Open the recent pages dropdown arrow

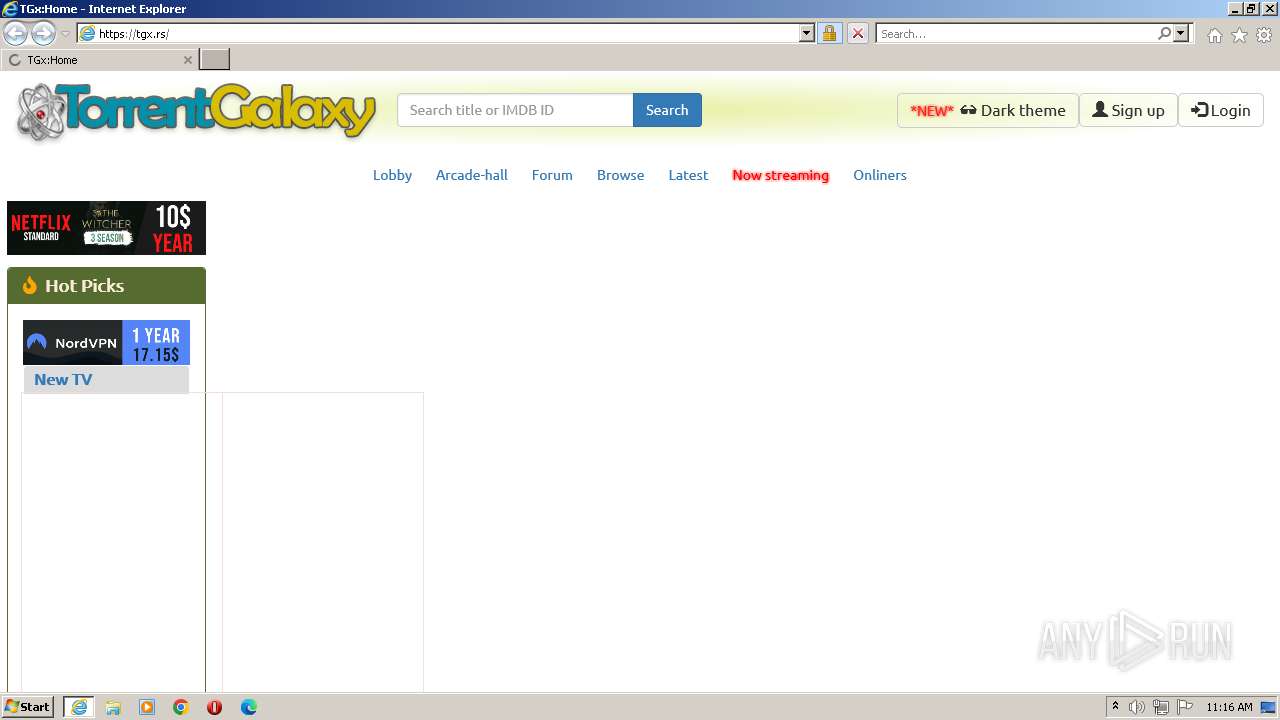65,34
